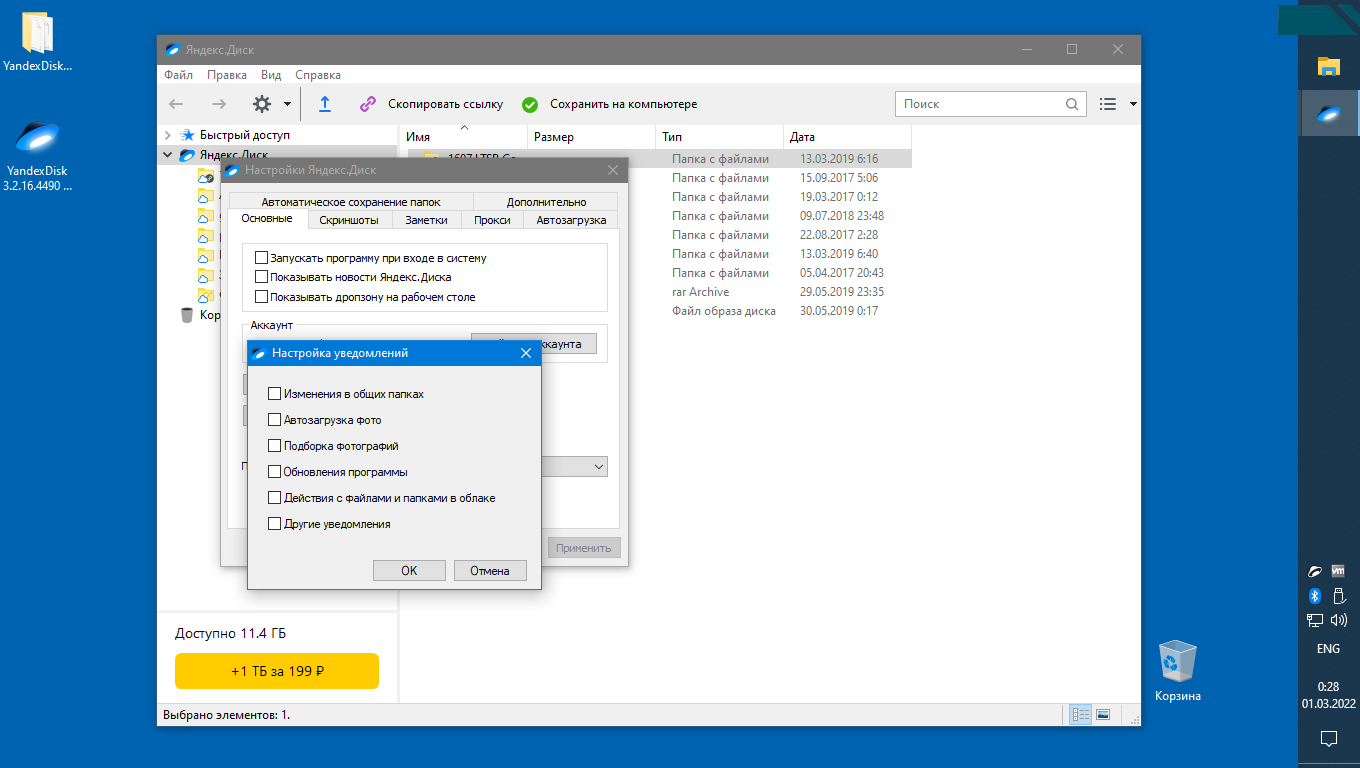Open settings via the gear icon
Viewport: 1360px width, 768px height.
click(x=262, y=104)
